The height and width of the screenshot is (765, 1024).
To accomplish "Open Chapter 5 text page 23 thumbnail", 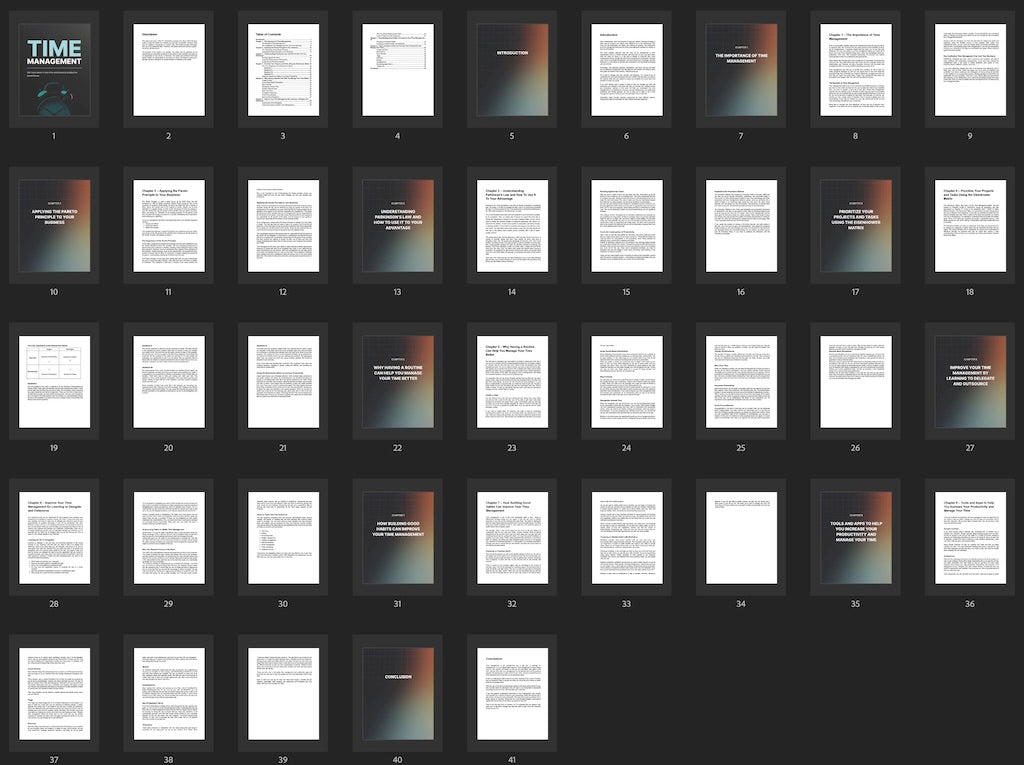I will (x=512, y=382).
